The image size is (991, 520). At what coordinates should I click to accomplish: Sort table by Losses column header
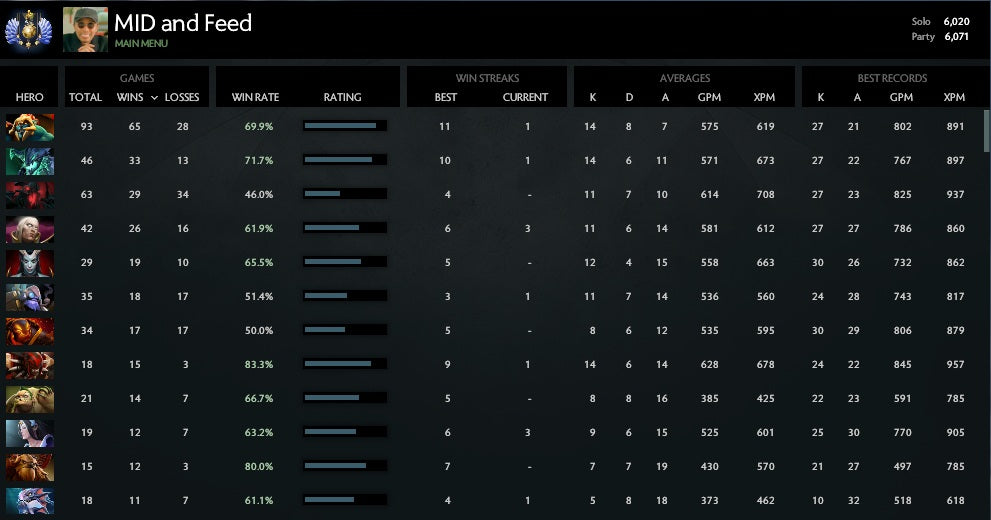pyautogui.click(x=182, y=98)
